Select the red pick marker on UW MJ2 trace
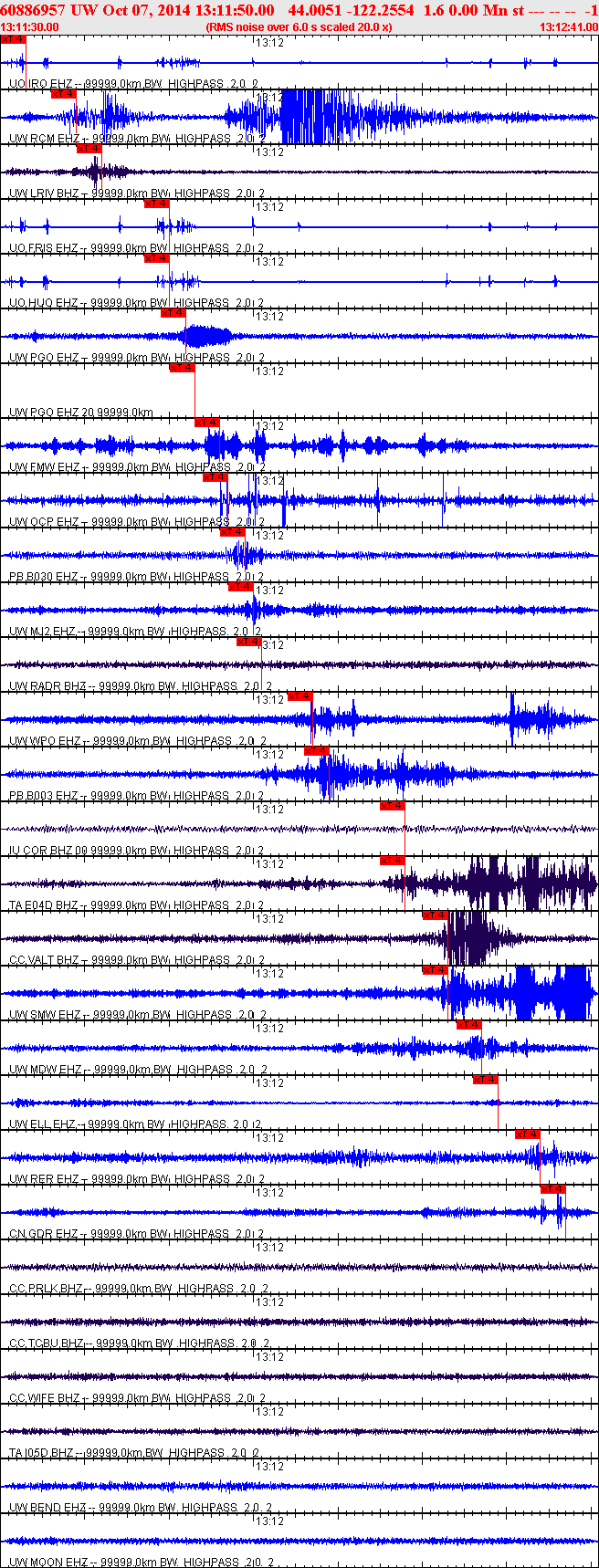 point(241,586)
